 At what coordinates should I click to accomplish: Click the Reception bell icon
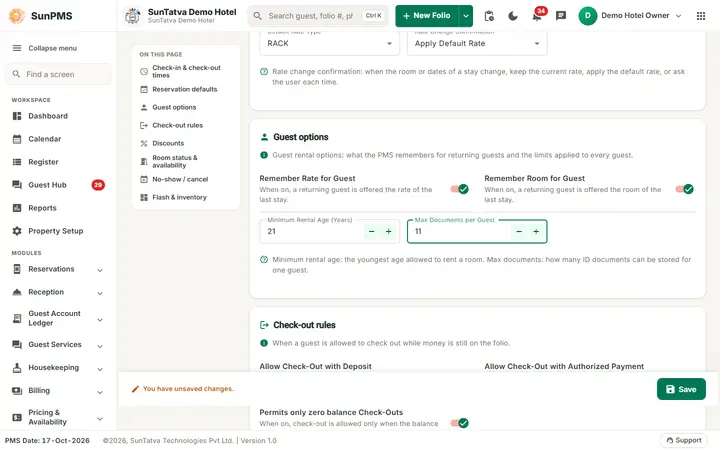coord(17,292)
